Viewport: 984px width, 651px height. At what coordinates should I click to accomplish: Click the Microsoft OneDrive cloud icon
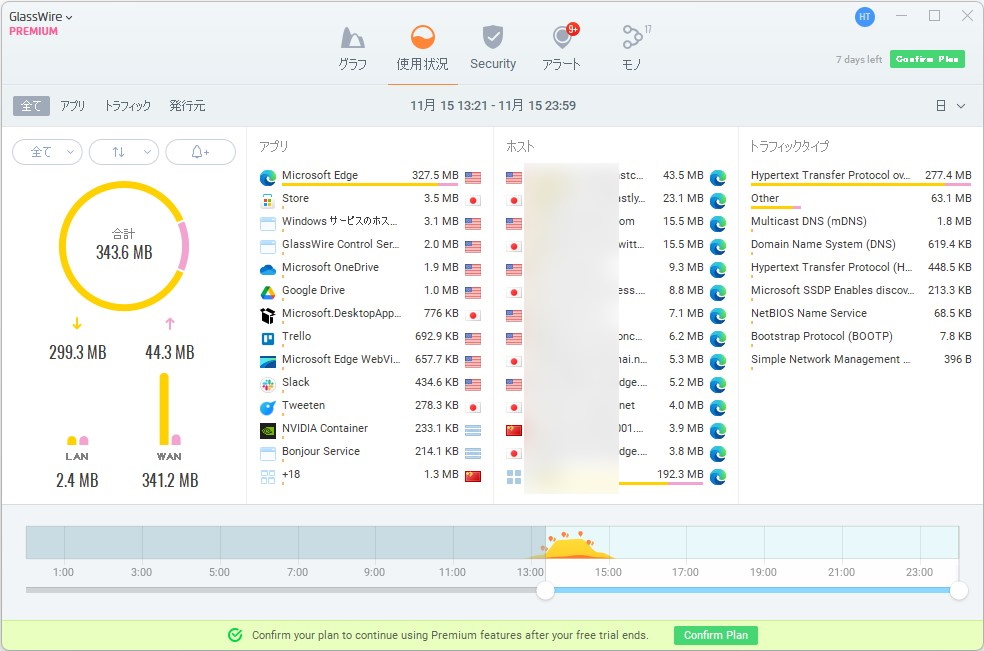[x=268, y=270]
